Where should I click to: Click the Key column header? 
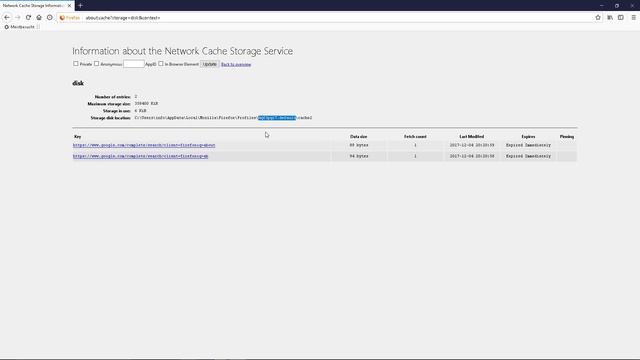pyautogui.click(x=78, y=137)
